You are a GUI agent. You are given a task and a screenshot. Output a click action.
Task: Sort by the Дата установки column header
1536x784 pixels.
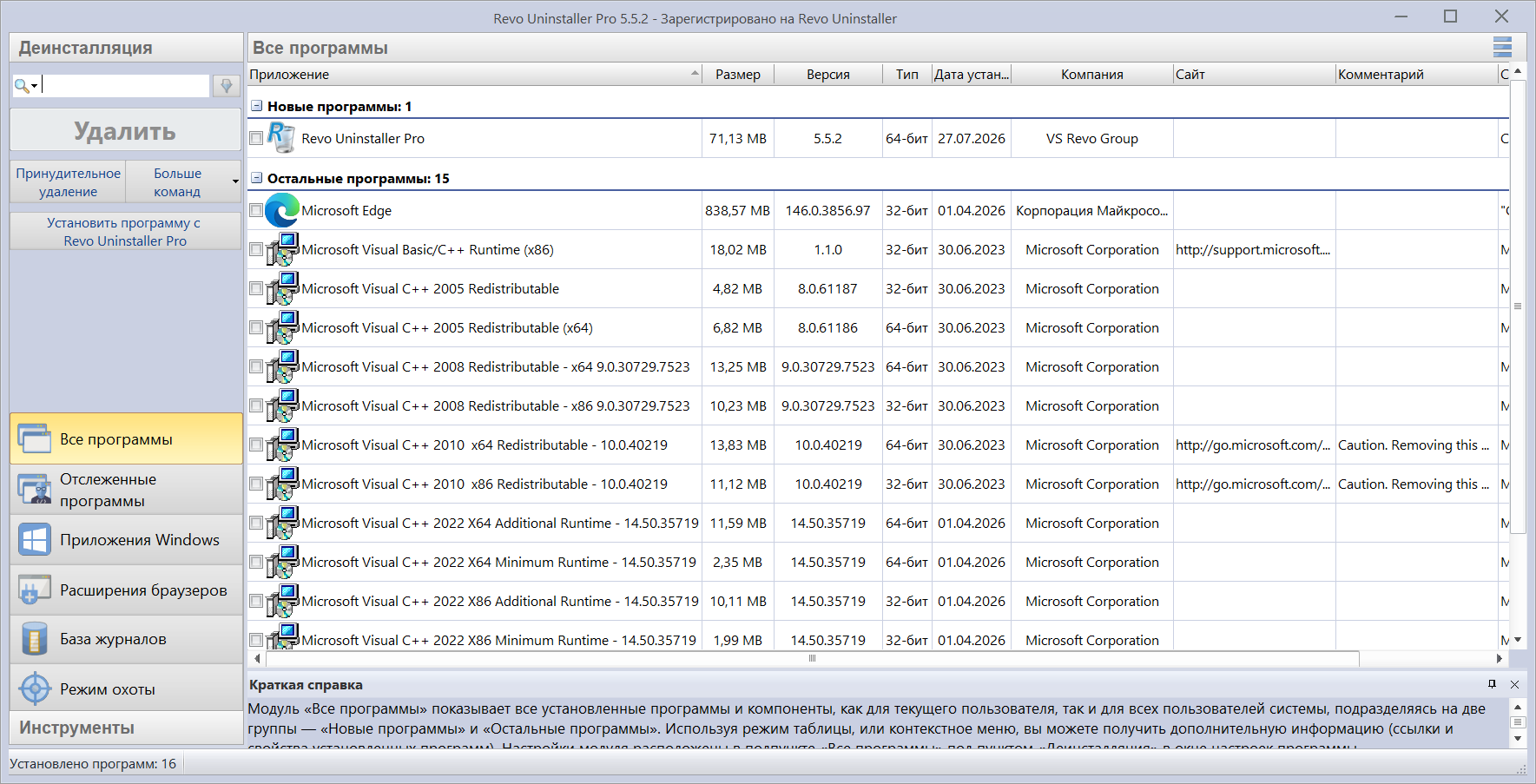coord(972,74)
